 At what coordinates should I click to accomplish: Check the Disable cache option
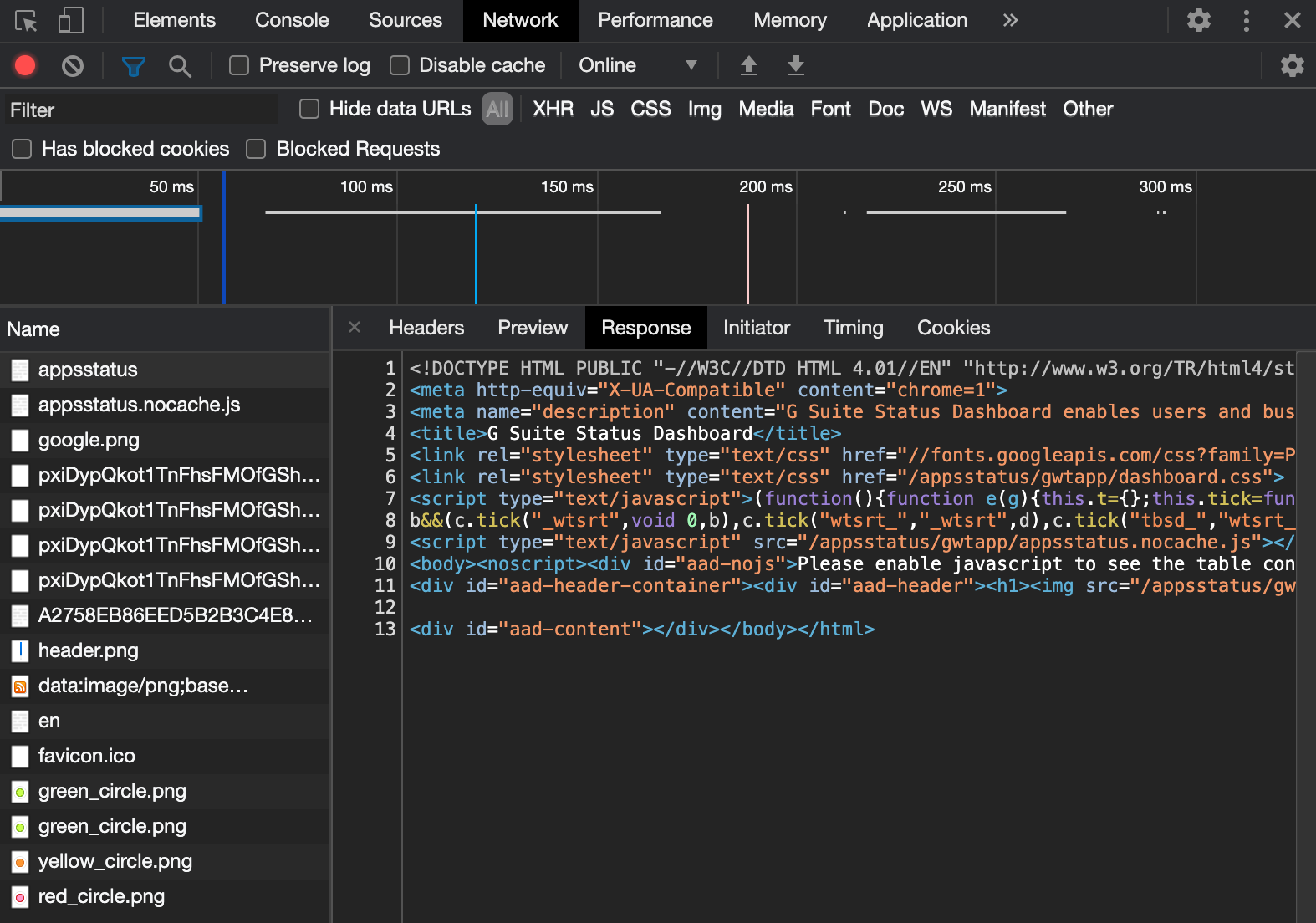point(400,65)
